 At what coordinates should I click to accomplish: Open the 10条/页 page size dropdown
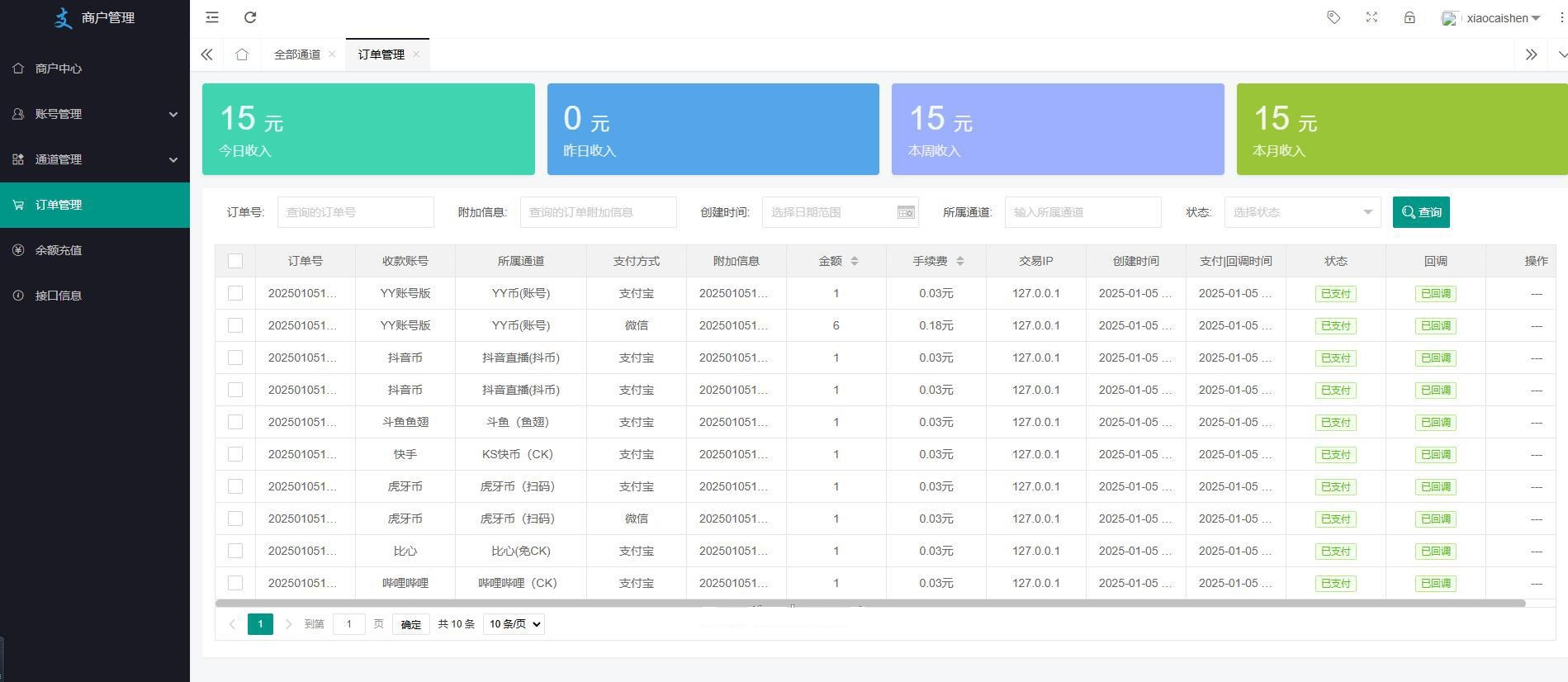click(x=514, y=624)
